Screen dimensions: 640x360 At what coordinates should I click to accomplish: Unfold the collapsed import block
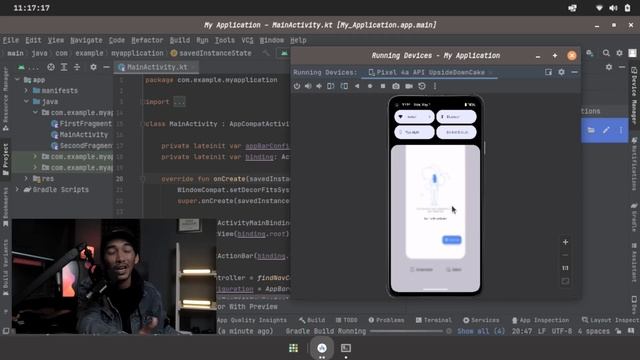[x=179, y=102]
